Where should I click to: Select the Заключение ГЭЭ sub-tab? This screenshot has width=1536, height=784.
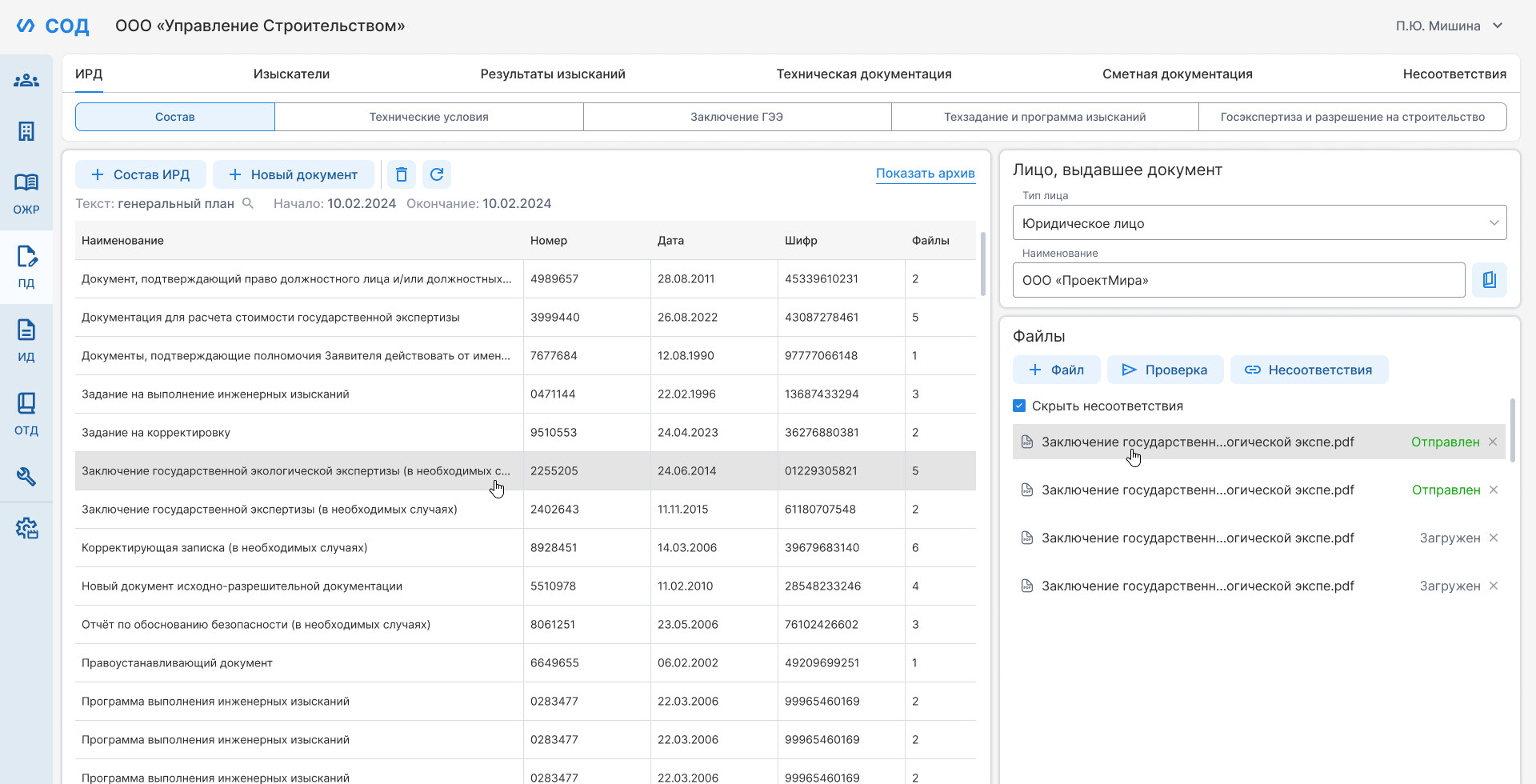(x=737, y=117)
